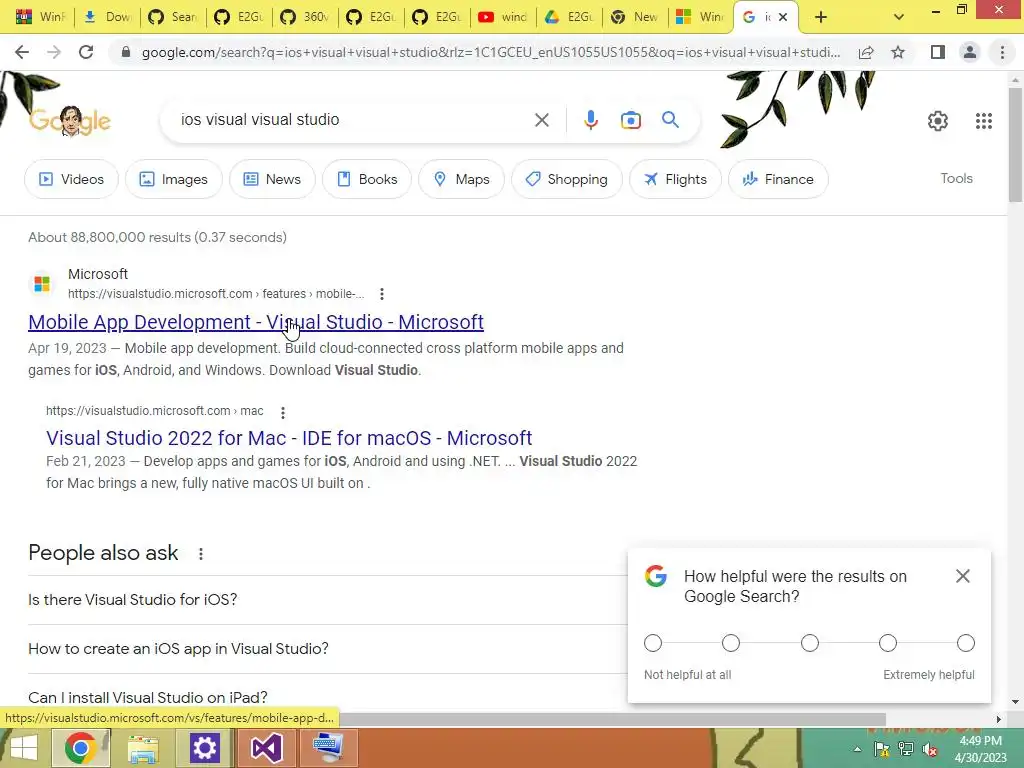Click the visualstudio.microsoft.com features URL breadcrumb
Viewport: 1024px width, 768px height.
216,294
